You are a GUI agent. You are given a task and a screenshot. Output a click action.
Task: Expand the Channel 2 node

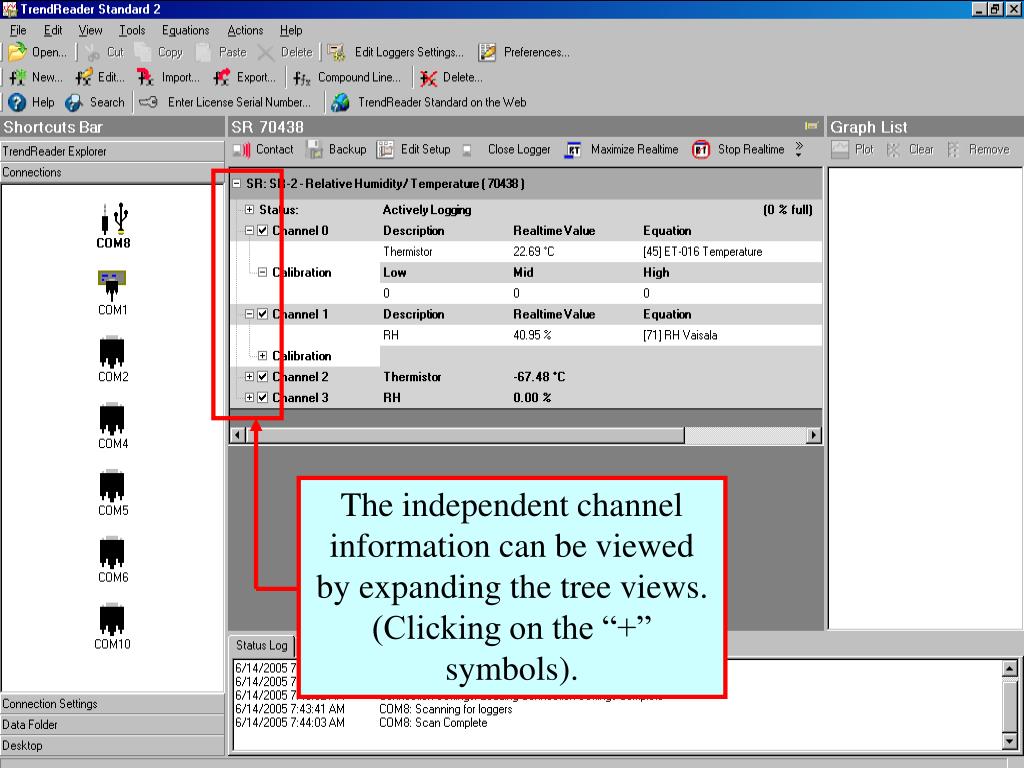(249, 377)
